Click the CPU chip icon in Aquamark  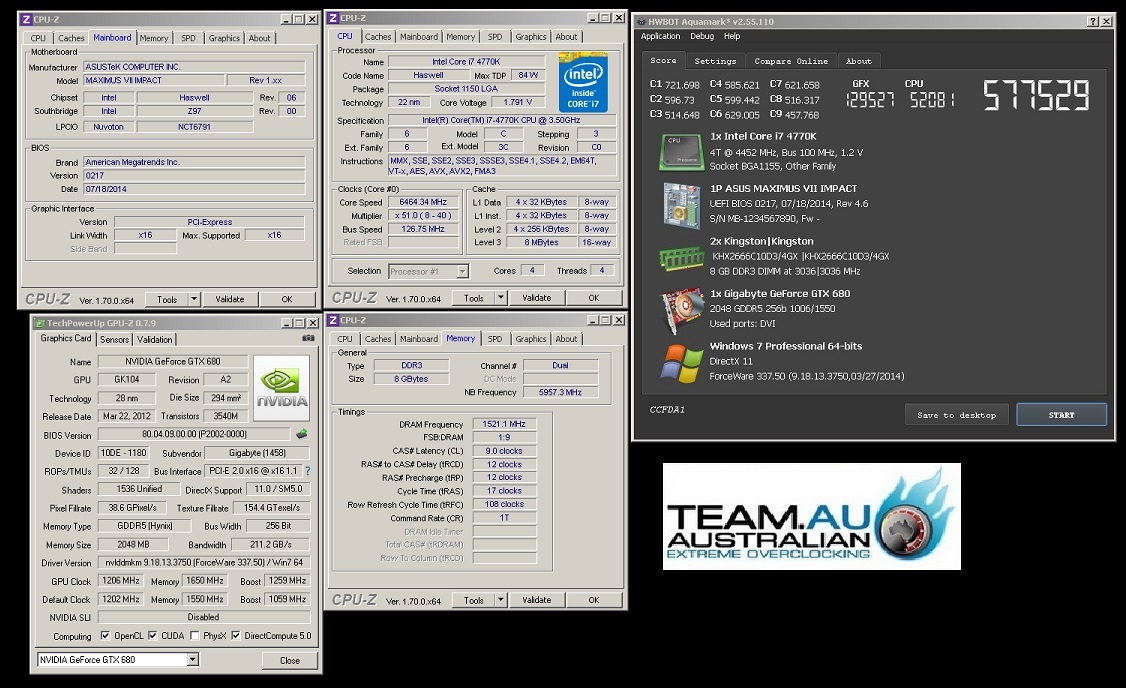coord(681,152)
